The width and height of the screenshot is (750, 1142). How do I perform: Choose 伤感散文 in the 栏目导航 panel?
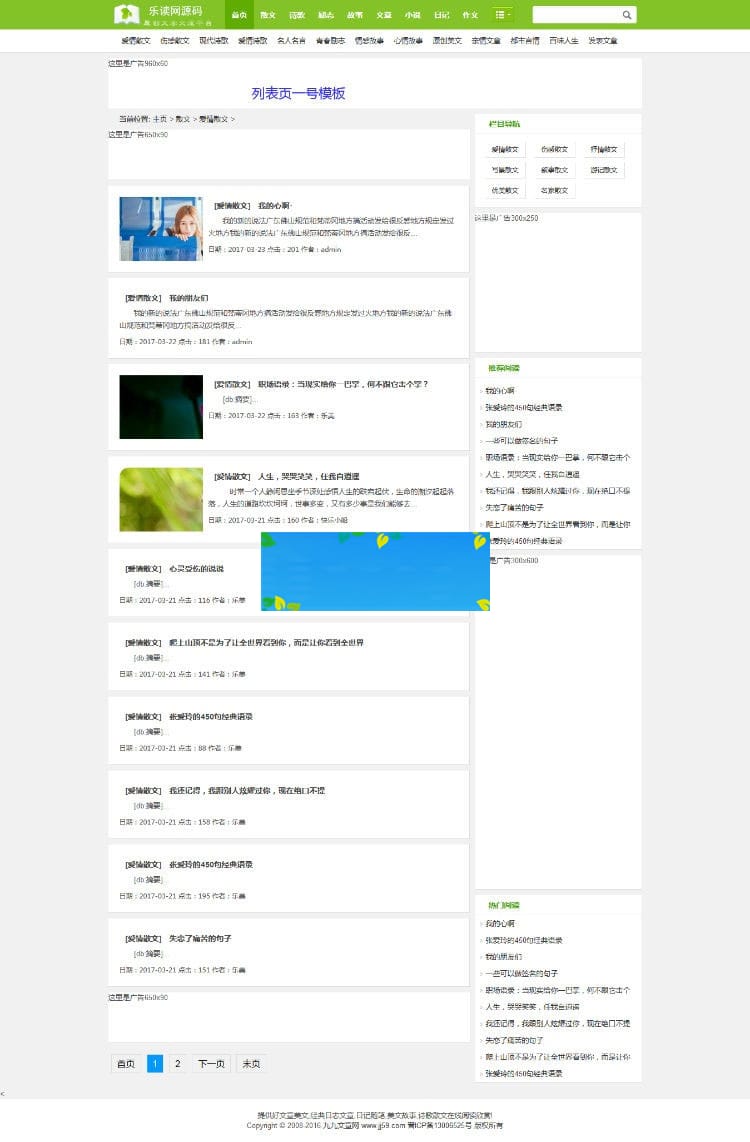(x=554, y=150)
